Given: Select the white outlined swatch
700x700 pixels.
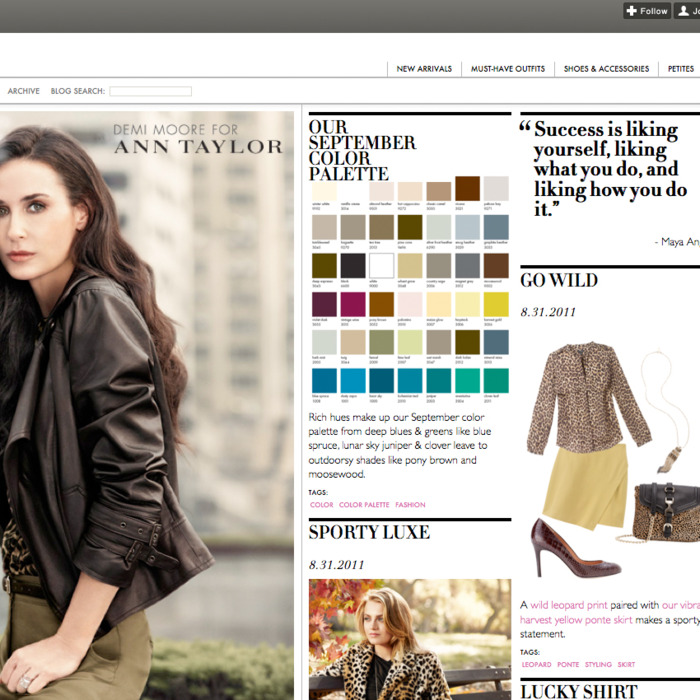Looking at the screenshot, I should (x=381, y=266).
